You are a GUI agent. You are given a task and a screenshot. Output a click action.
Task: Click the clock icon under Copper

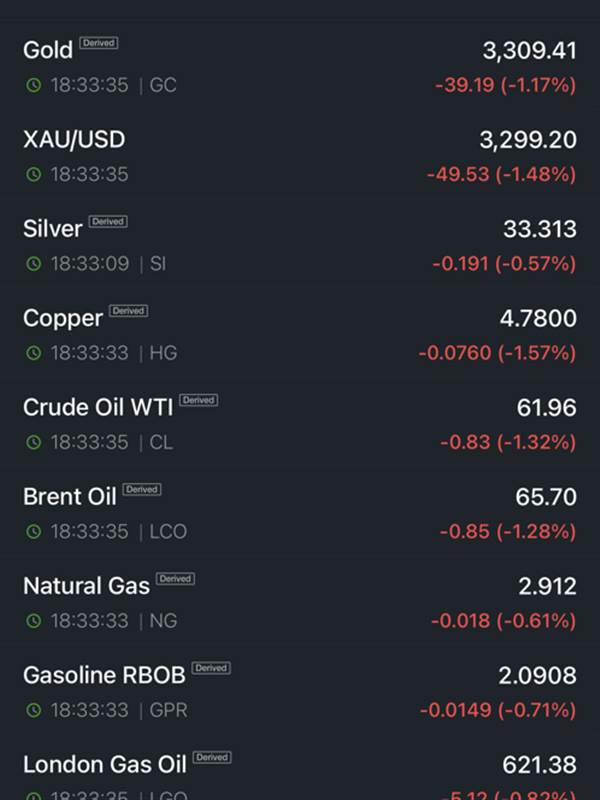click(x=34, y=353)
